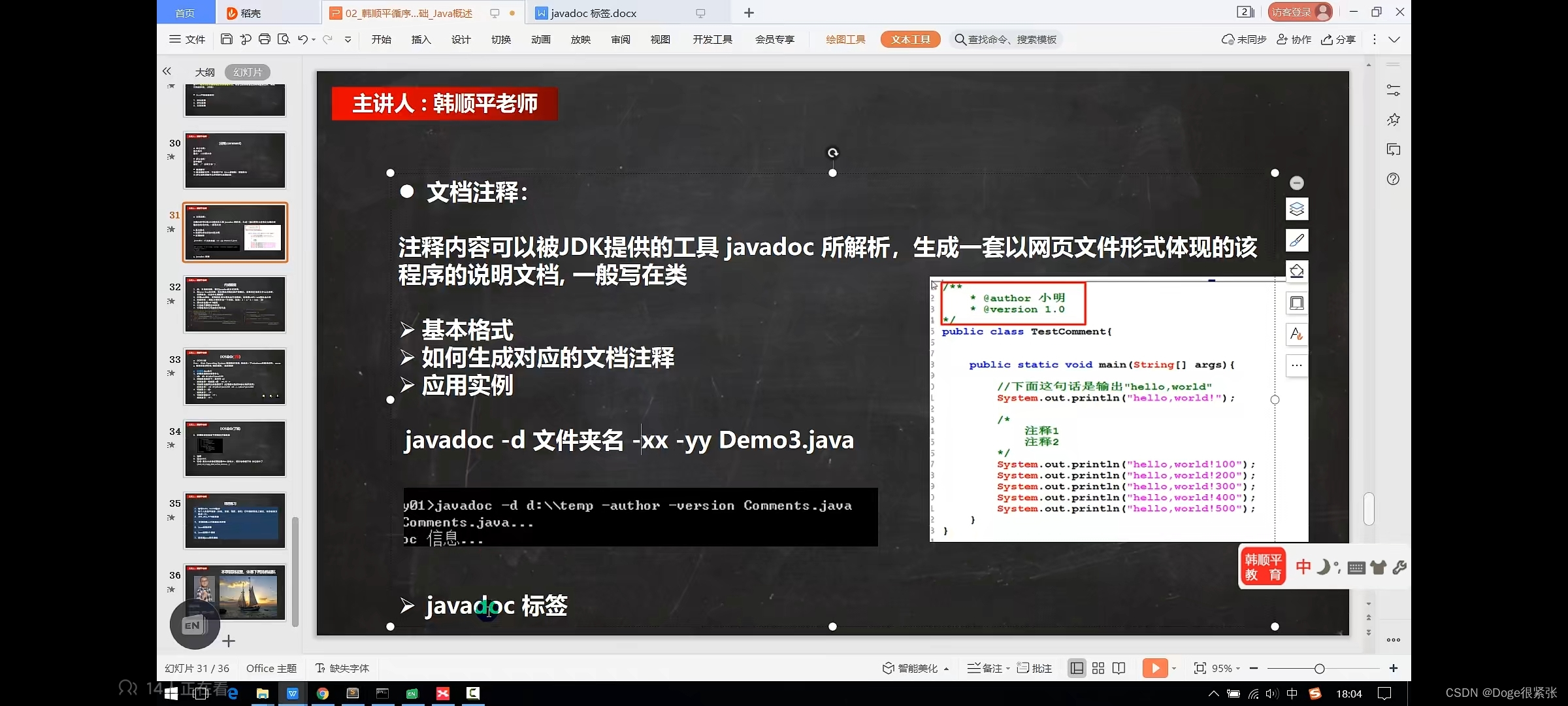The image size is (1568, 706).
Task: Click the help question mark icon on right sidebar
Action: (1393, 178)
